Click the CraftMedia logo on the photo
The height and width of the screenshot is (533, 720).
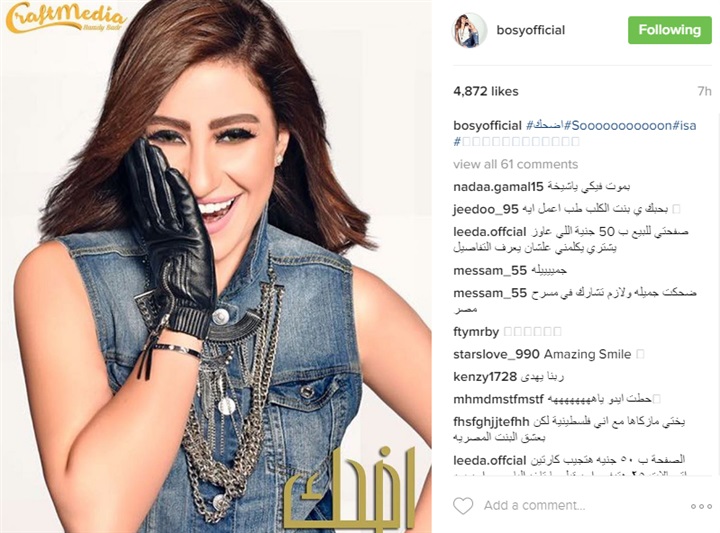coord(65,17)
